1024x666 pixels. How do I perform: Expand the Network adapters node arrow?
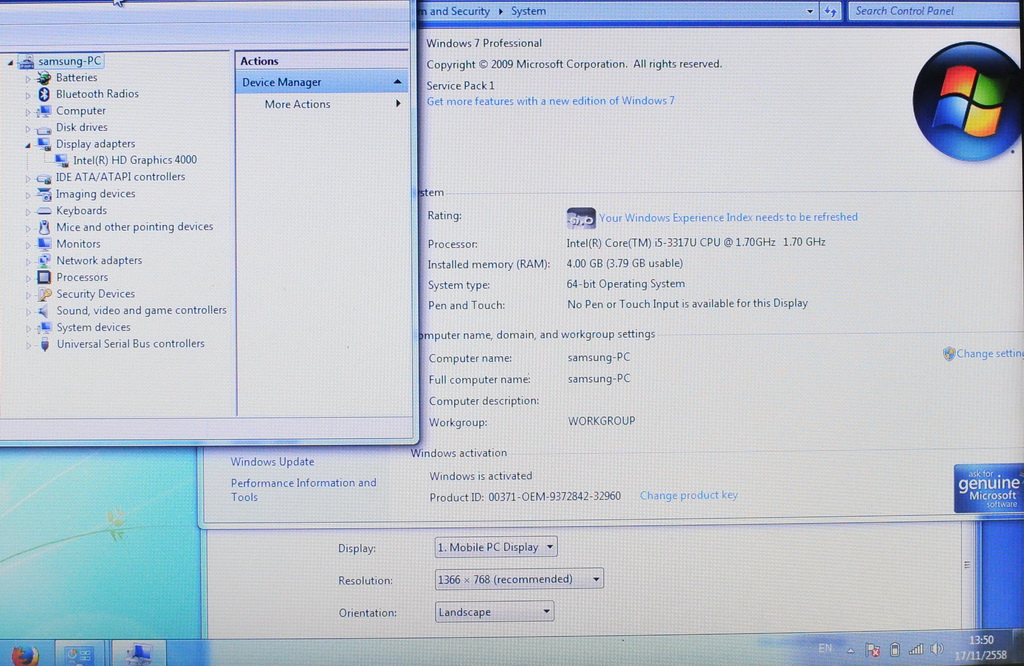pos(27,261)
